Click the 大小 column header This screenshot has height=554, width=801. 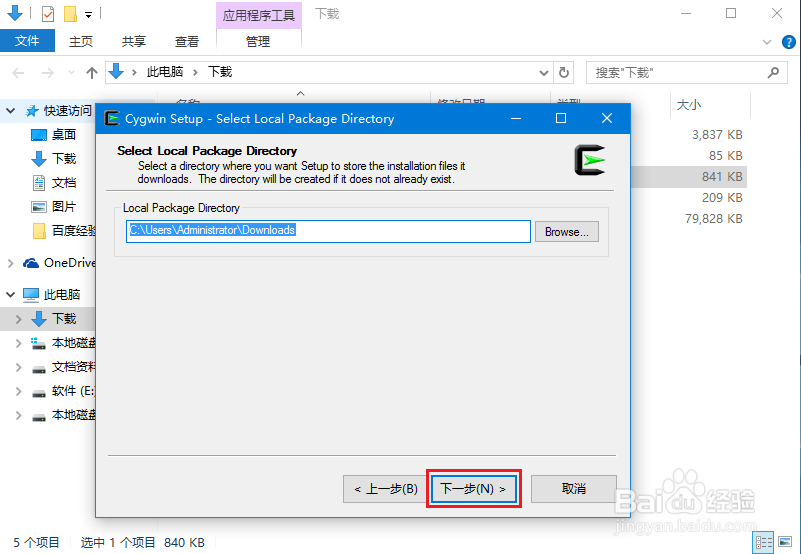pos(689,105)
